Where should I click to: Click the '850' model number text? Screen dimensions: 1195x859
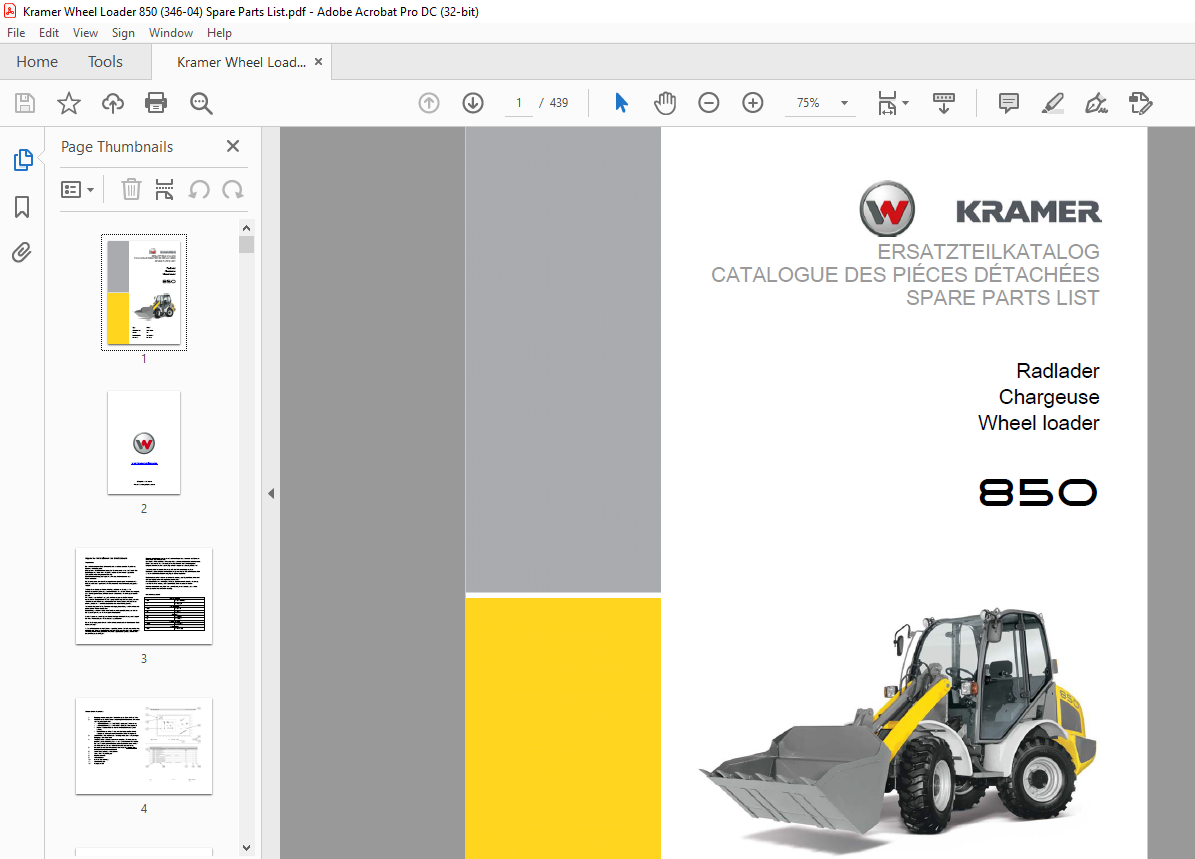[1038, 492]
